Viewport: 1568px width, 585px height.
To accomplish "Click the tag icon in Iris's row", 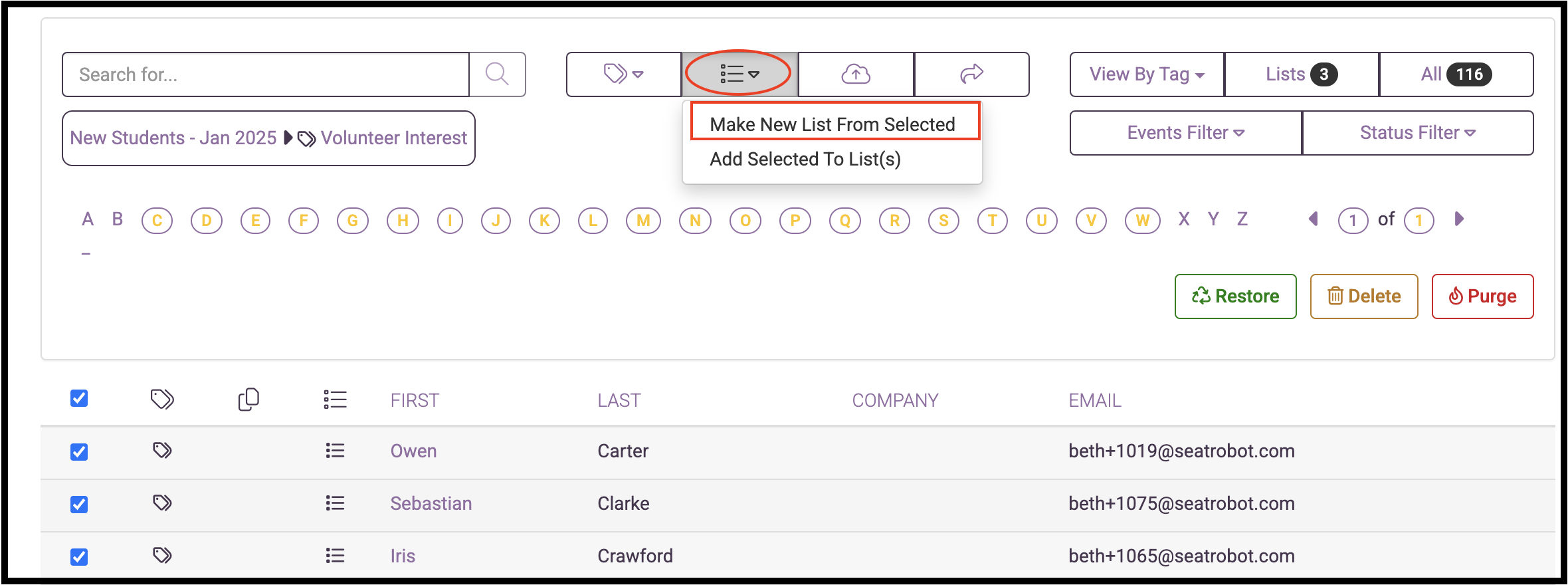I will click(162, 555).
